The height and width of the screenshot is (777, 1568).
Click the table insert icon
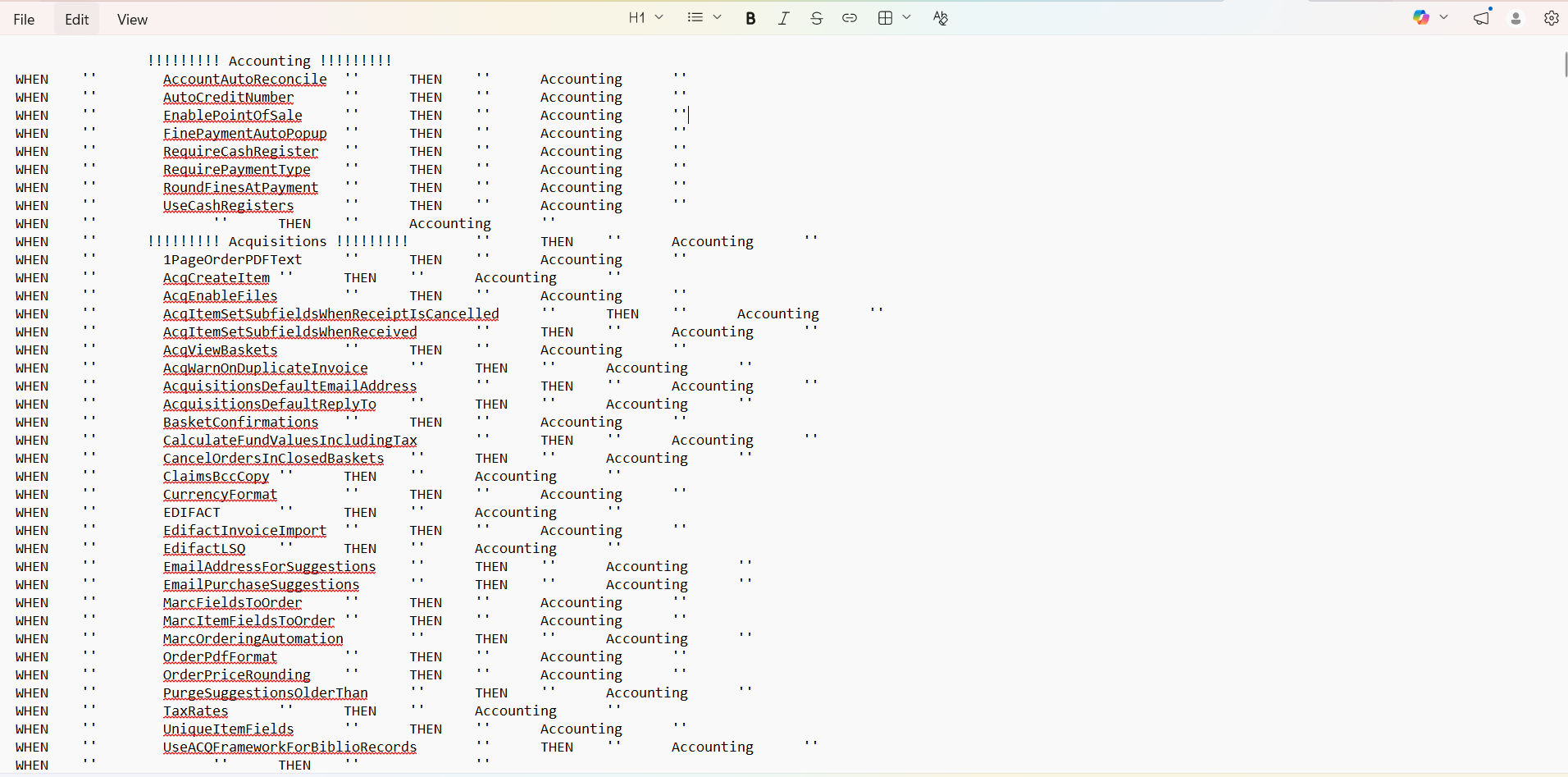[885, 18]
